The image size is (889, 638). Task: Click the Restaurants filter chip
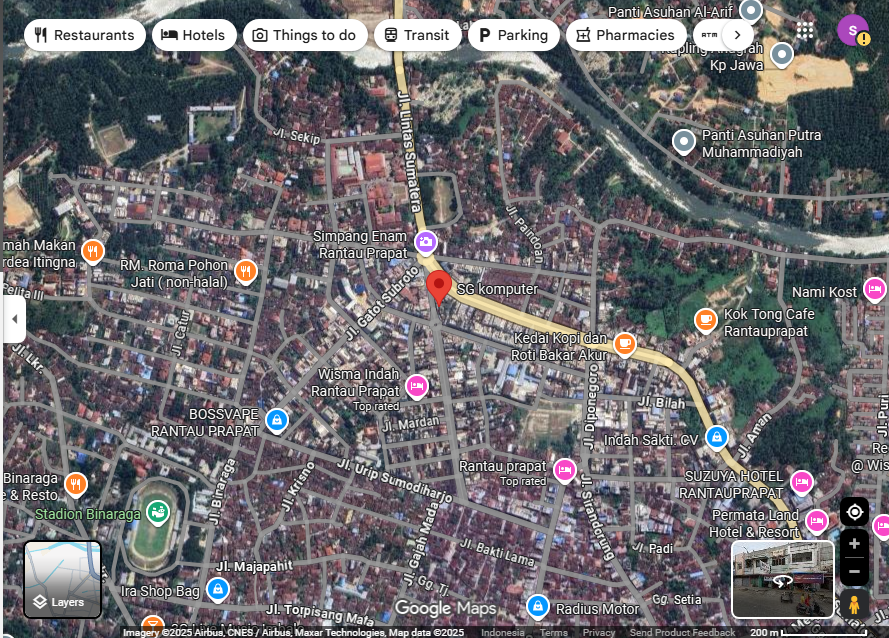tap(85, 35)
